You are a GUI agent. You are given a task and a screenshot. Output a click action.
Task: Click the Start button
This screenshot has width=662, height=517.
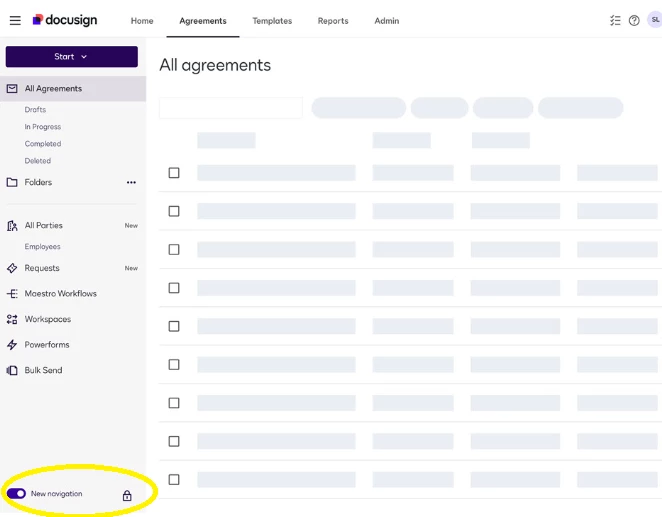pos(72,57)
